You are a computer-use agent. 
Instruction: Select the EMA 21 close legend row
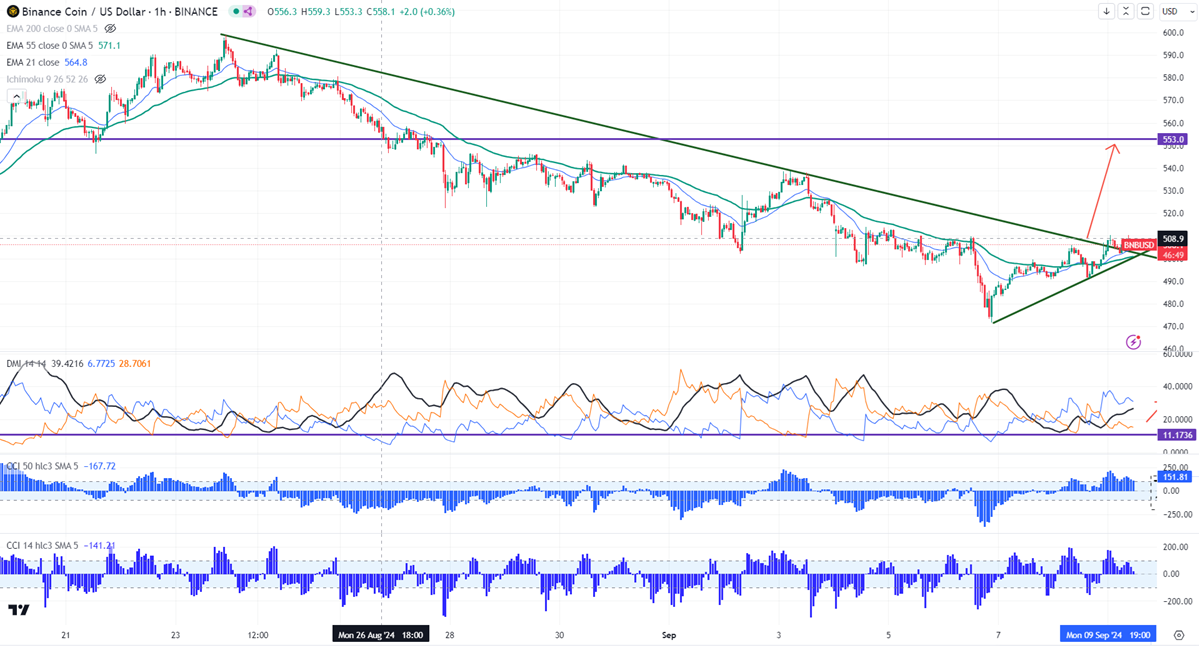pyautogui.click(x=47, y=62)
